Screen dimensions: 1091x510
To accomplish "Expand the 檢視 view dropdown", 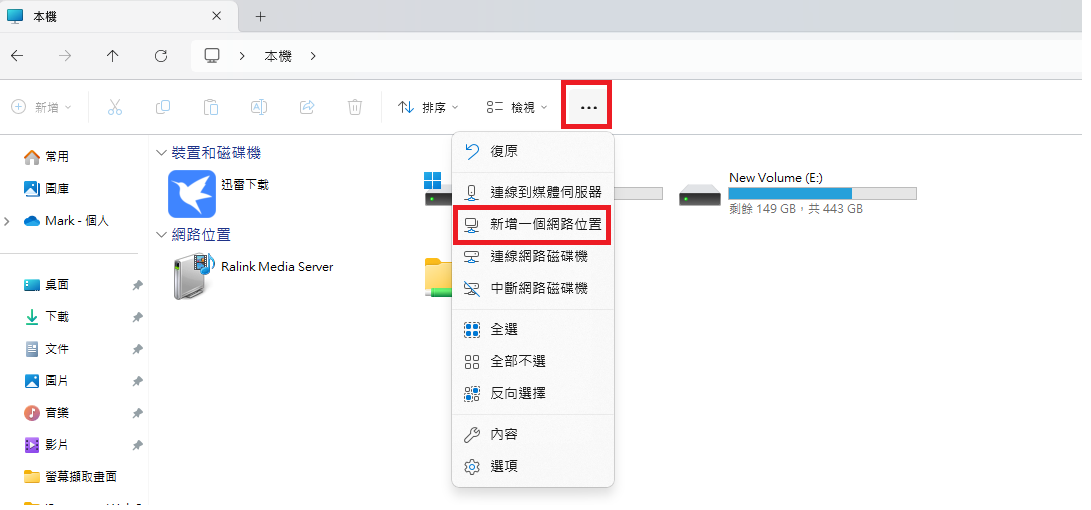I will (x=517, y=107).
